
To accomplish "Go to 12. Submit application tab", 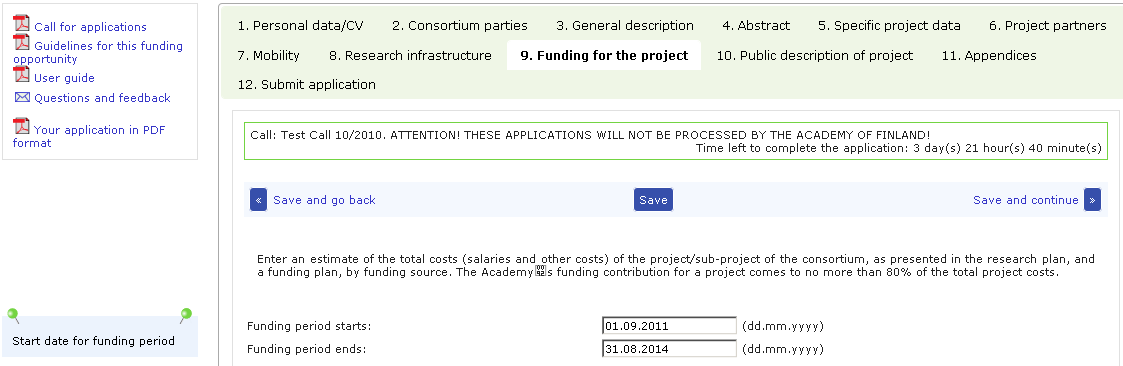I will point(307,85).
